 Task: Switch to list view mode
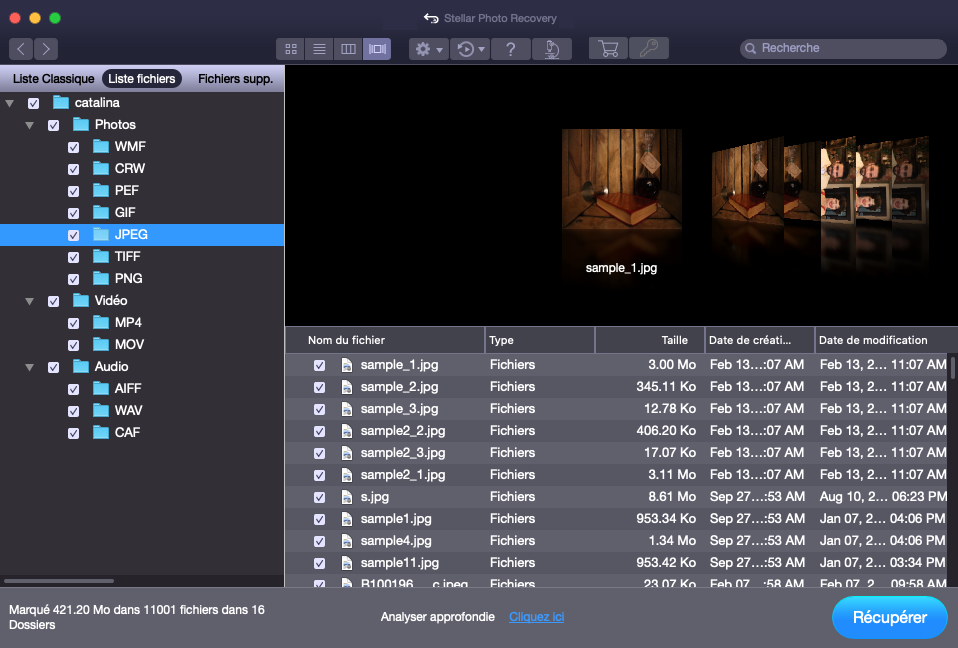pyautogui.click(x=319, y=49)
